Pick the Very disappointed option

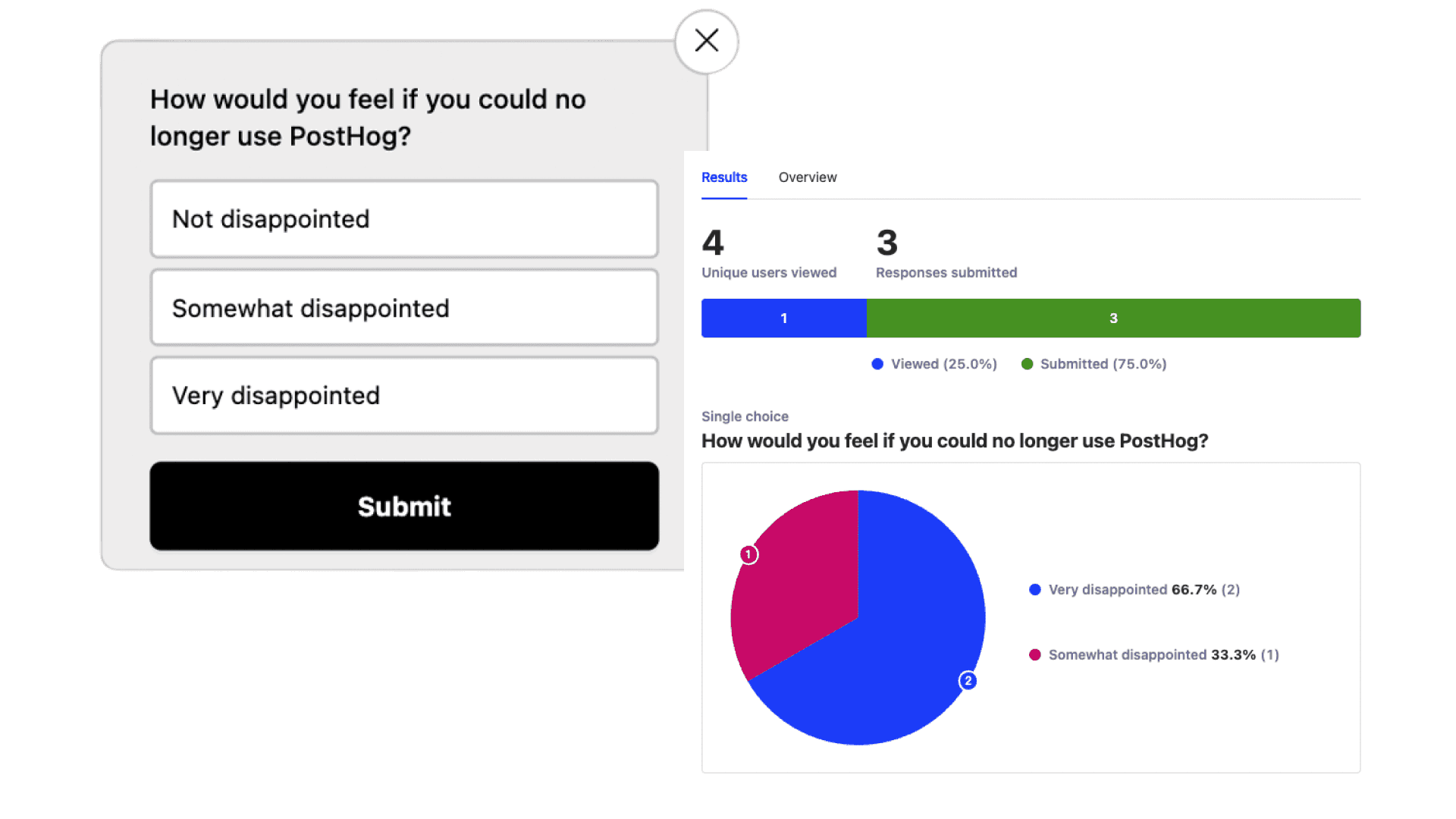(404, 396)
